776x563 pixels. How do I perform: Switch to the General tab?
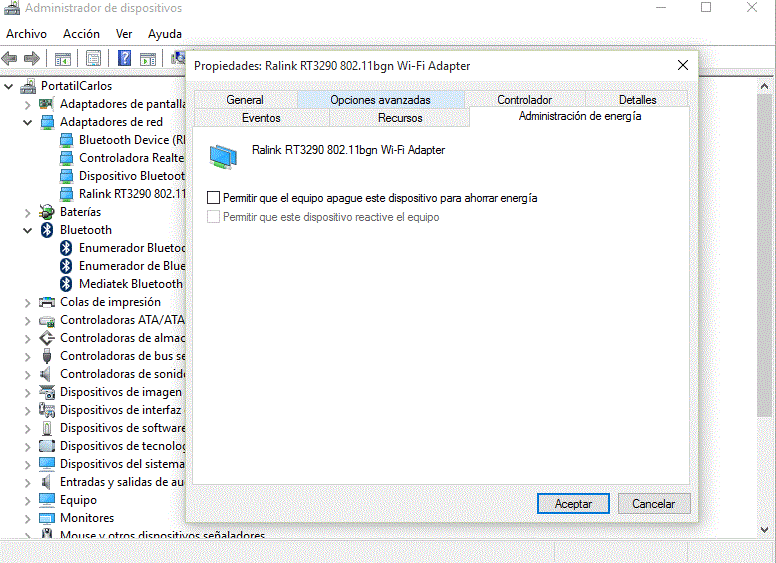click(245, 99)
